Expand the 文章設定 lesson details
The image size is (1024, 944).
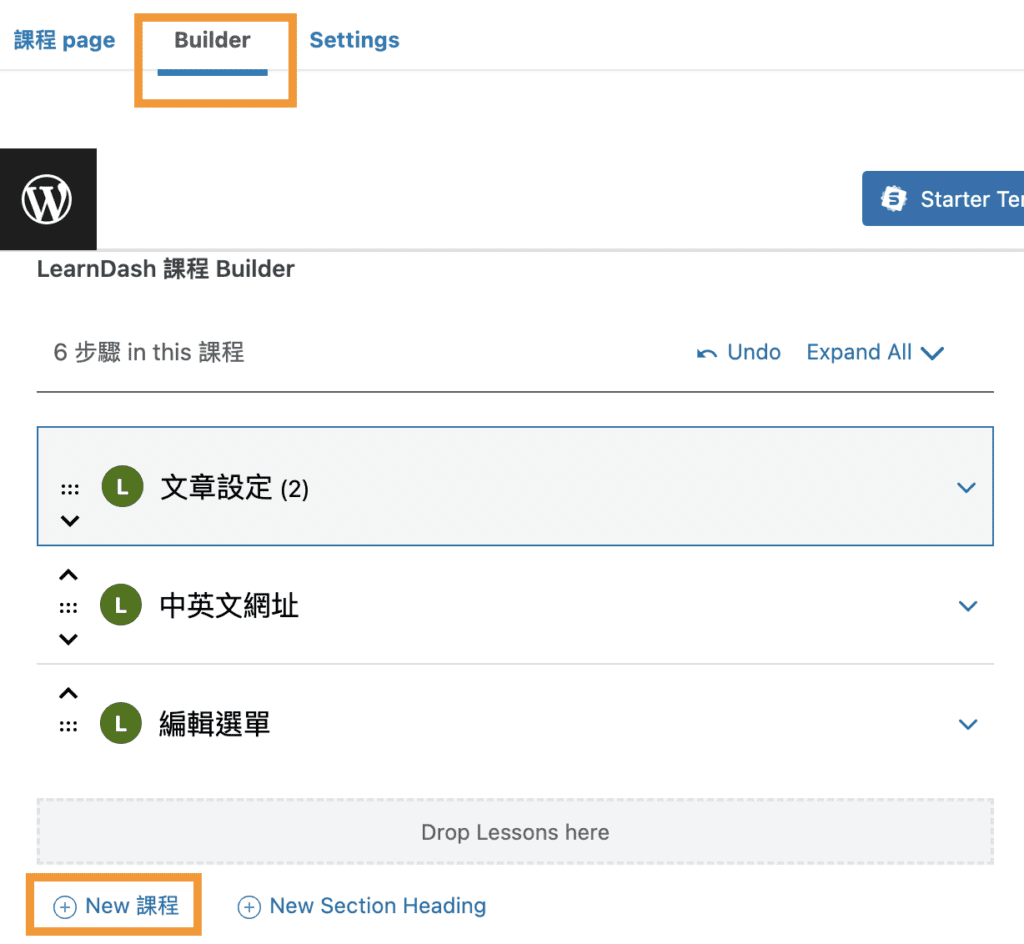pos(966,487)
